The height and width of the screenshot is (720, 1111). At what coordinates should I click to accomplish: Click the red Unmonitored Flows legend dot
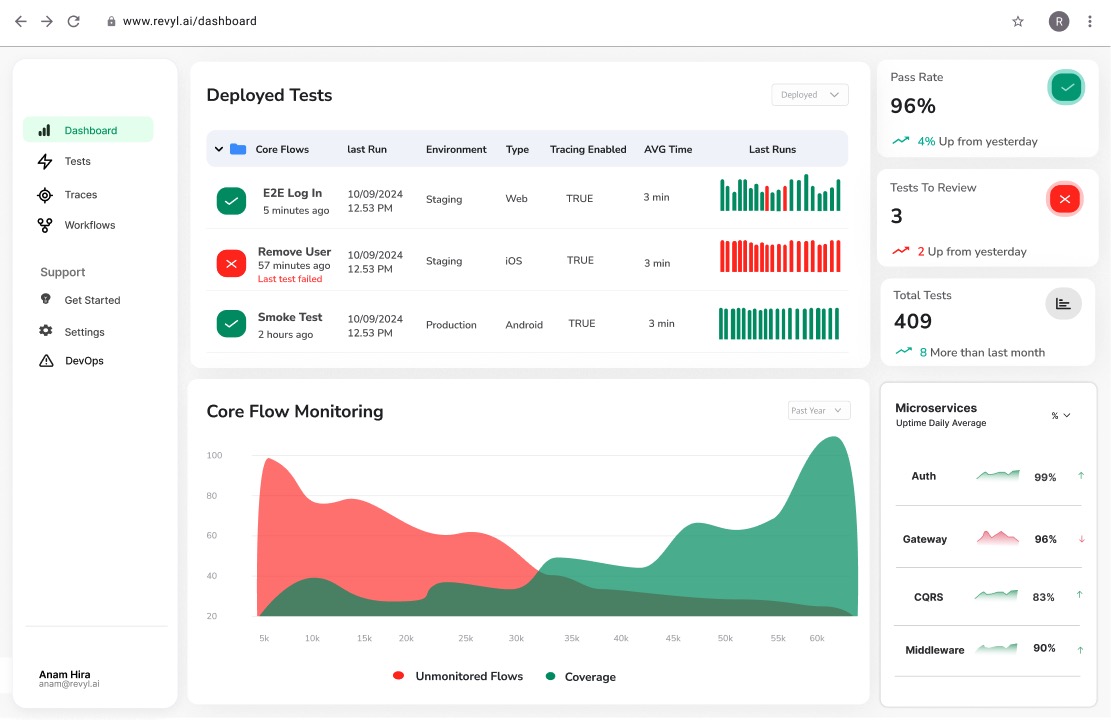point(399,676)
